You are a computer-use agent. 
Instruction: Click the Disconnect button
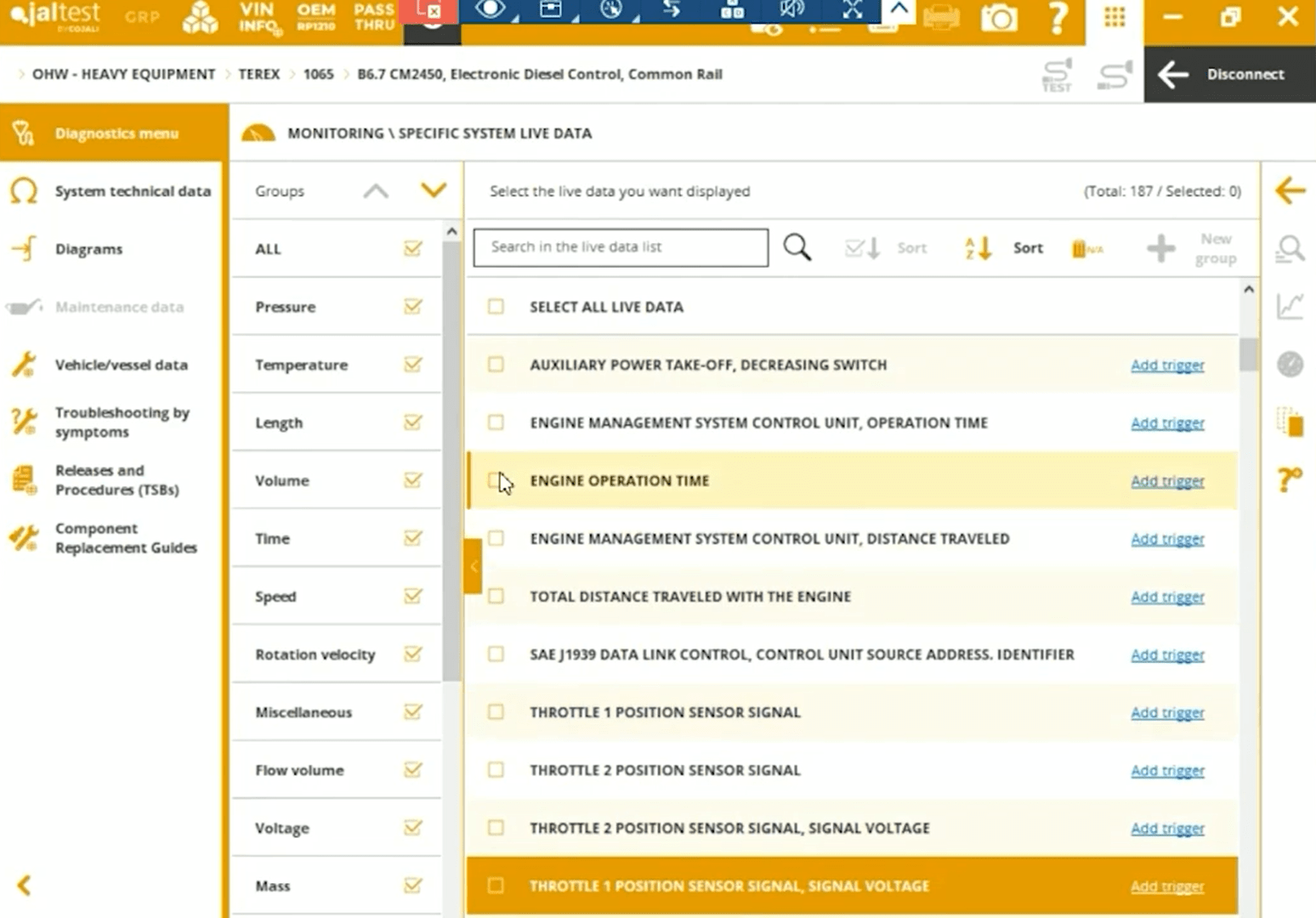(1229, 74)
